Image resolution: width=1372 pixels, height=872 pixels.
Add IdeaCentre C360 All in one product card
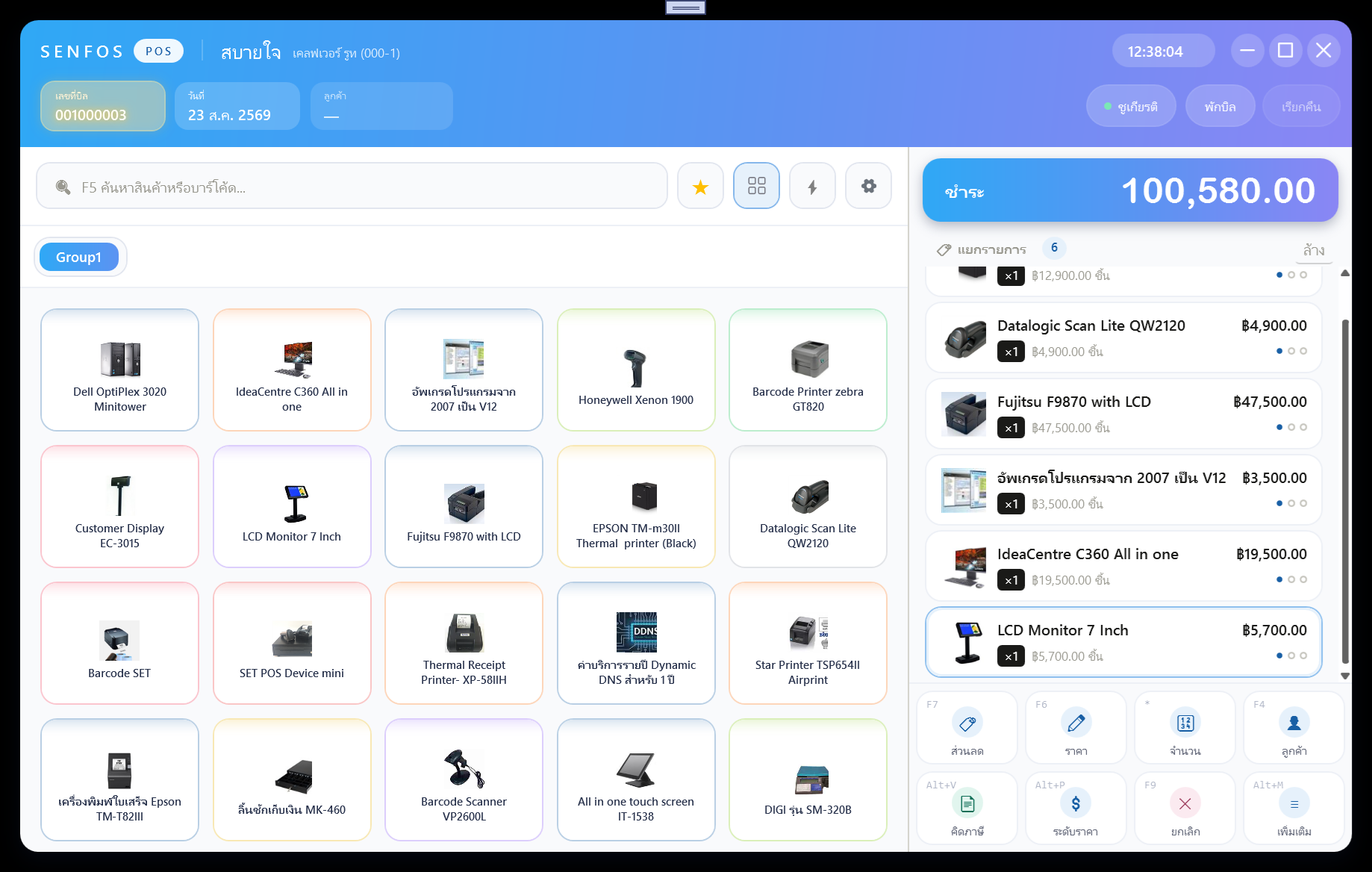coord(292,370)
